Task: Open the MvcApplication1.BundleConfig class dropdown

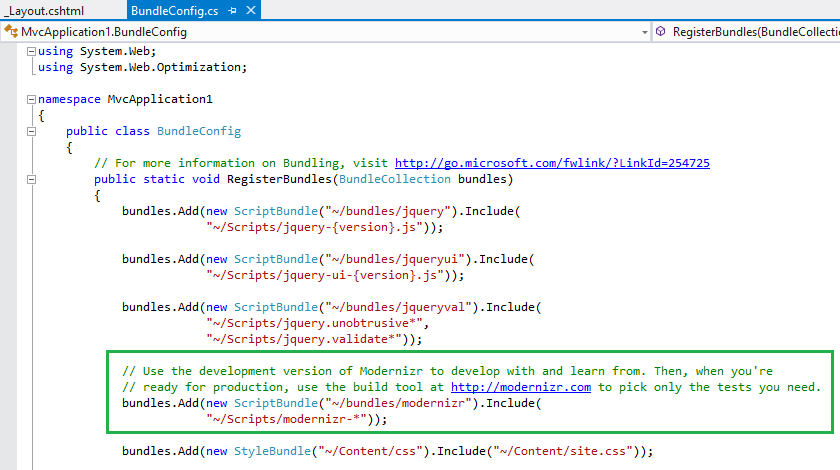Action: tap(644, 32)
